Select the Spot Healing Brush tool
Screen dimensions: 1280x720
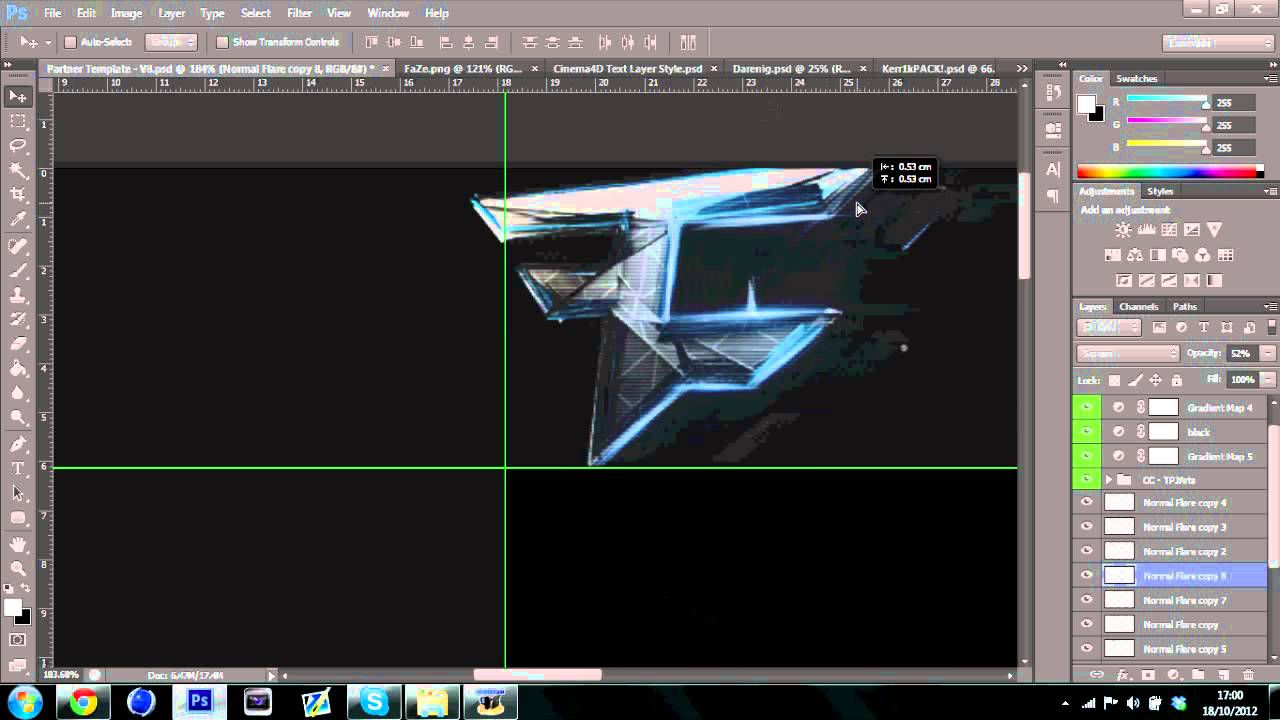[x=18, y=246]
